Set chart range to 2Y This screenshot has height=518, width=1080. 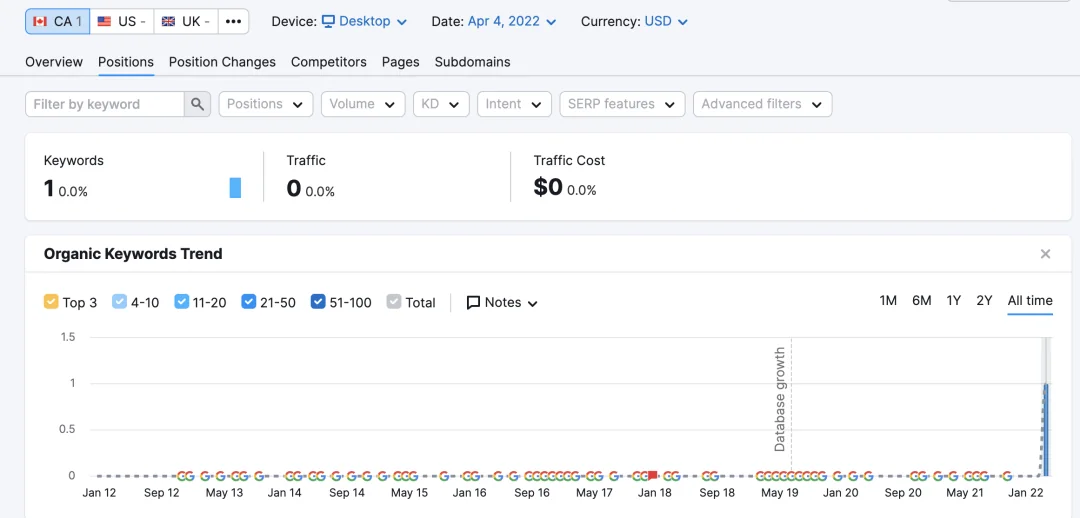984,300
